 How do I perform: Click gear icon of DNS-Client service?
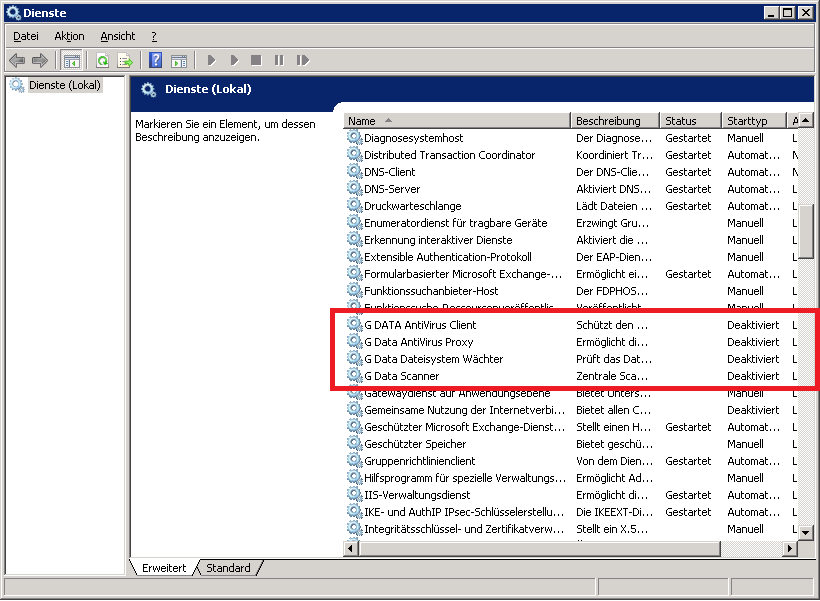pyautogui.click(x=355, y=172)
